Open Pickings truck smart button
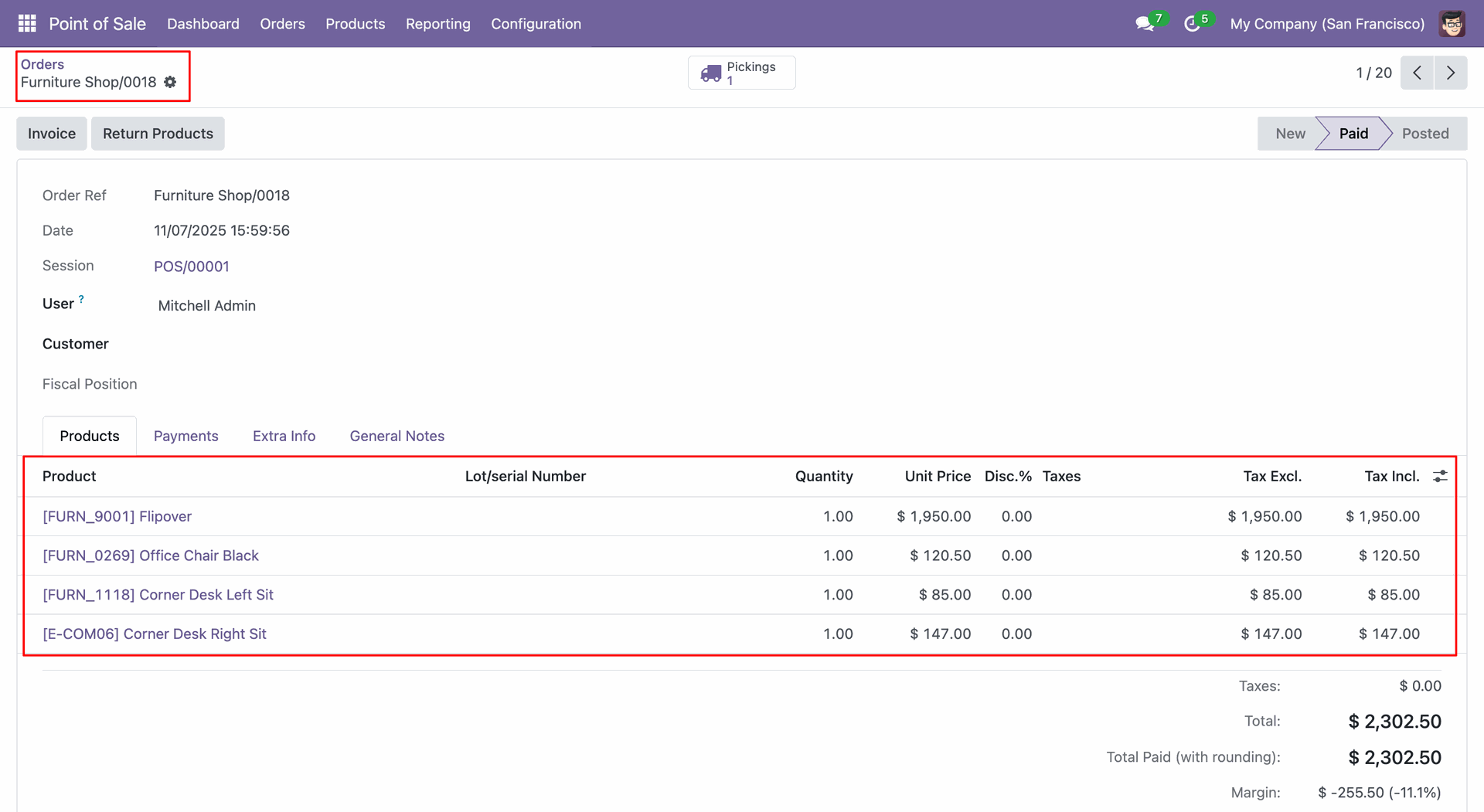Screen dimensions: 1484x812 741,73
